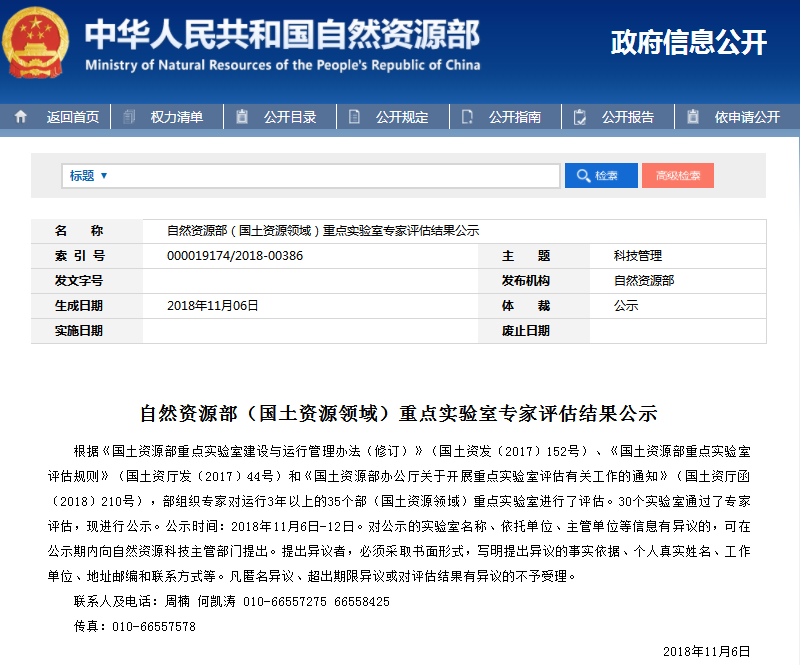Click the 公开规定 page icon
Image resolution: width=800 pixels, height=665 pixels.
click(x=355, y=117)
